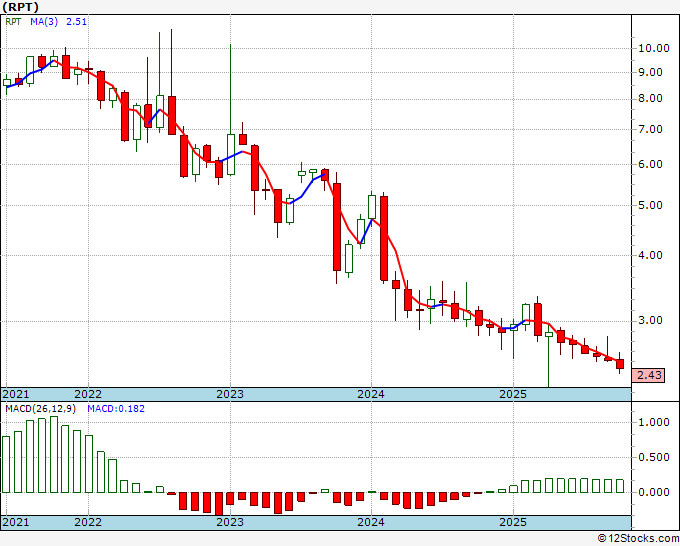Click the 5.00 price axis label
Image resolution: width=680 pixels, height=546 pixels.
pyautogui.click(x=650, y=205)
